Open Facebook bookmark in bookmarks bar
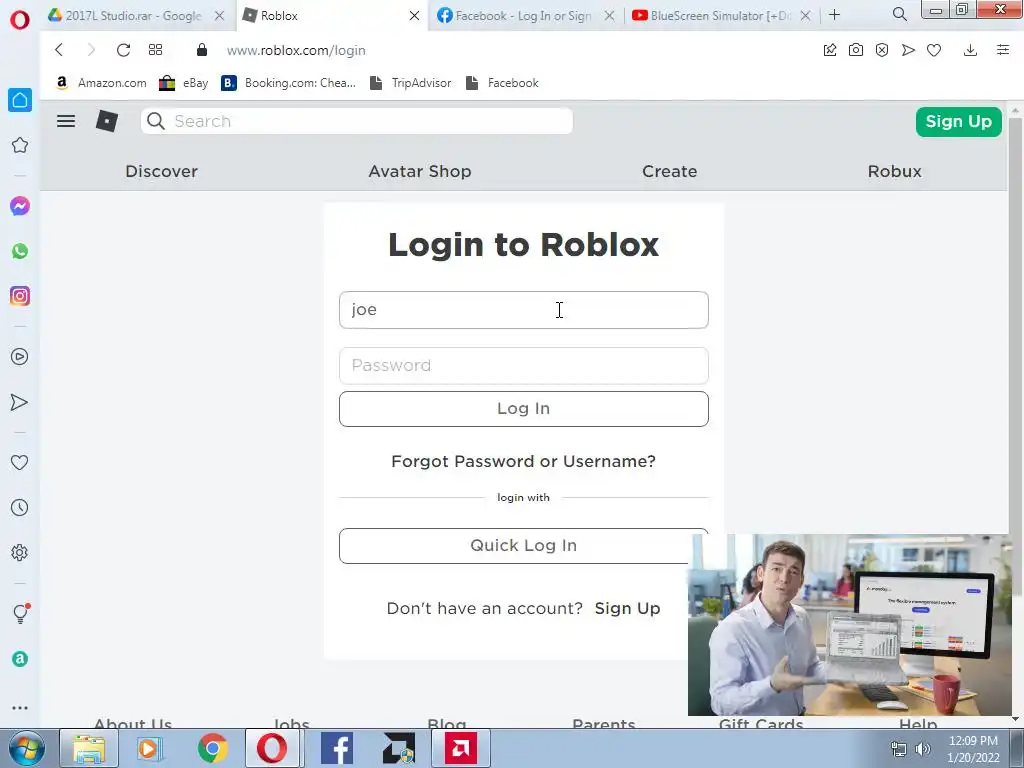The image size is (1024, 768). [502, 83]
